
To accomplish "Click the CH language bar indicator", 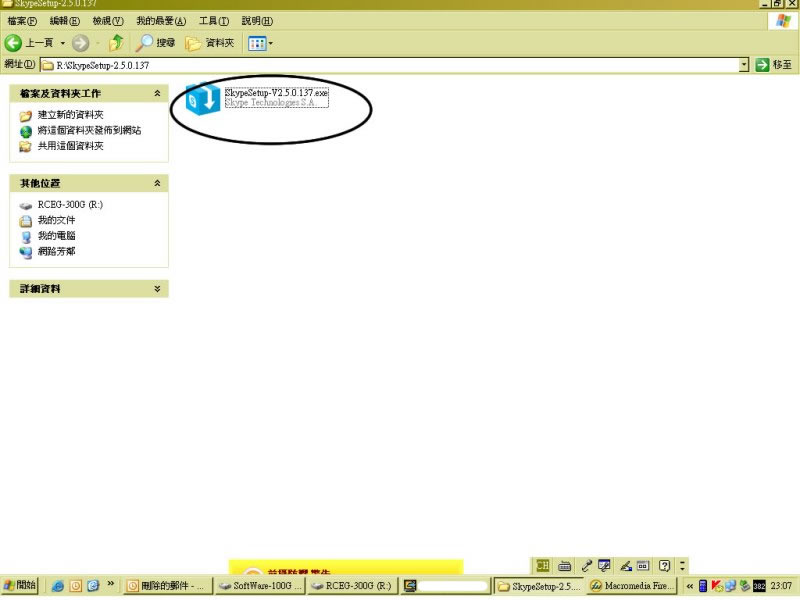I will click(542, 565).
